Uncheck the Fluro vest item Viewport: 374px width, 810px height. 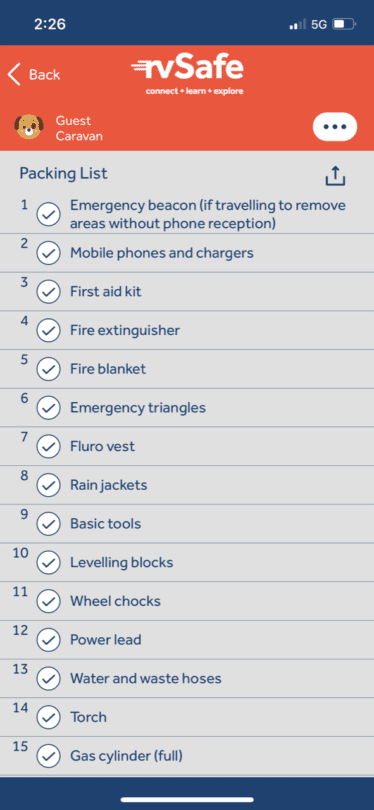point(49,446)
